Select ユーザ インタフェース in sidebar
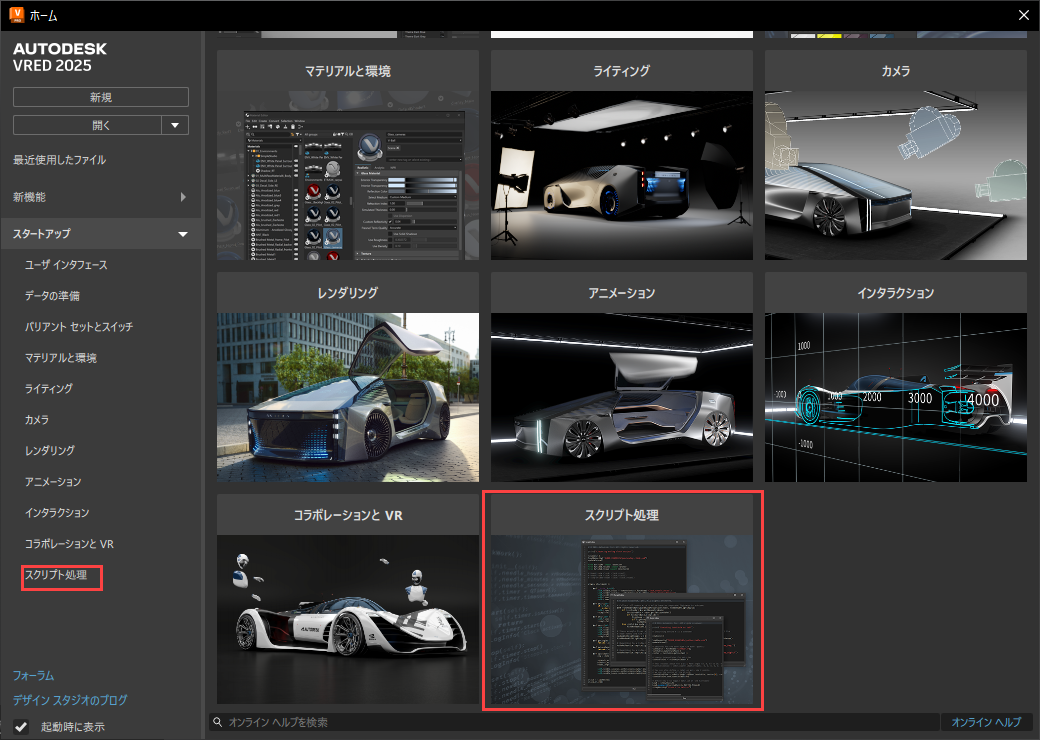The width and height of the screenshot is (1040, 740). 66,265
